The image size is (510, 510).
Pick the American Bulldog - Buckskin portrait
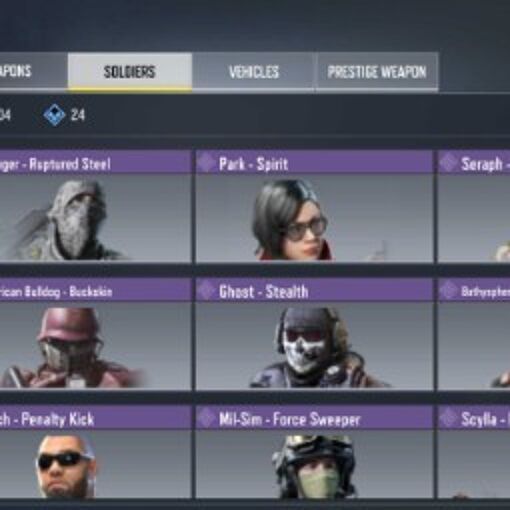coord(96,346)
